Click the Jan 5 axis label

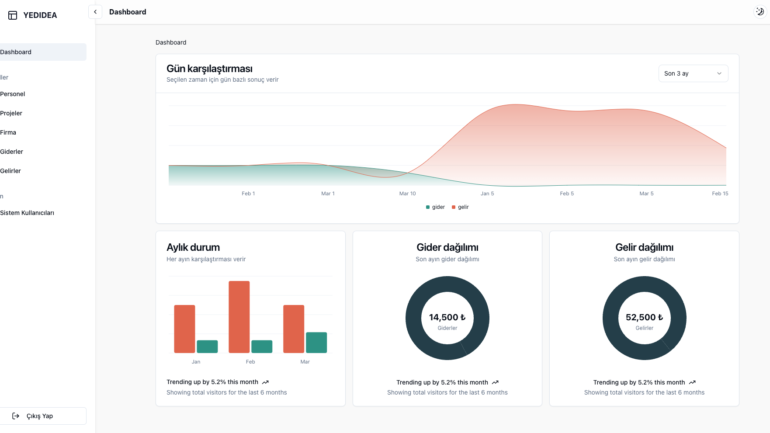[x=487, y=193]
